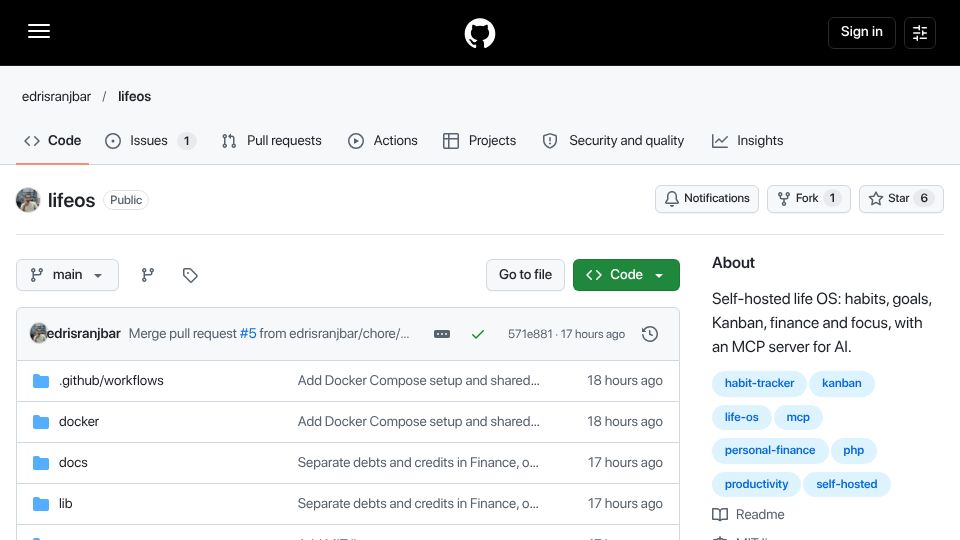This screenshot has width=960, height=540.
Task: Click the folder icon beside docs
Action: tap(41, 463)
